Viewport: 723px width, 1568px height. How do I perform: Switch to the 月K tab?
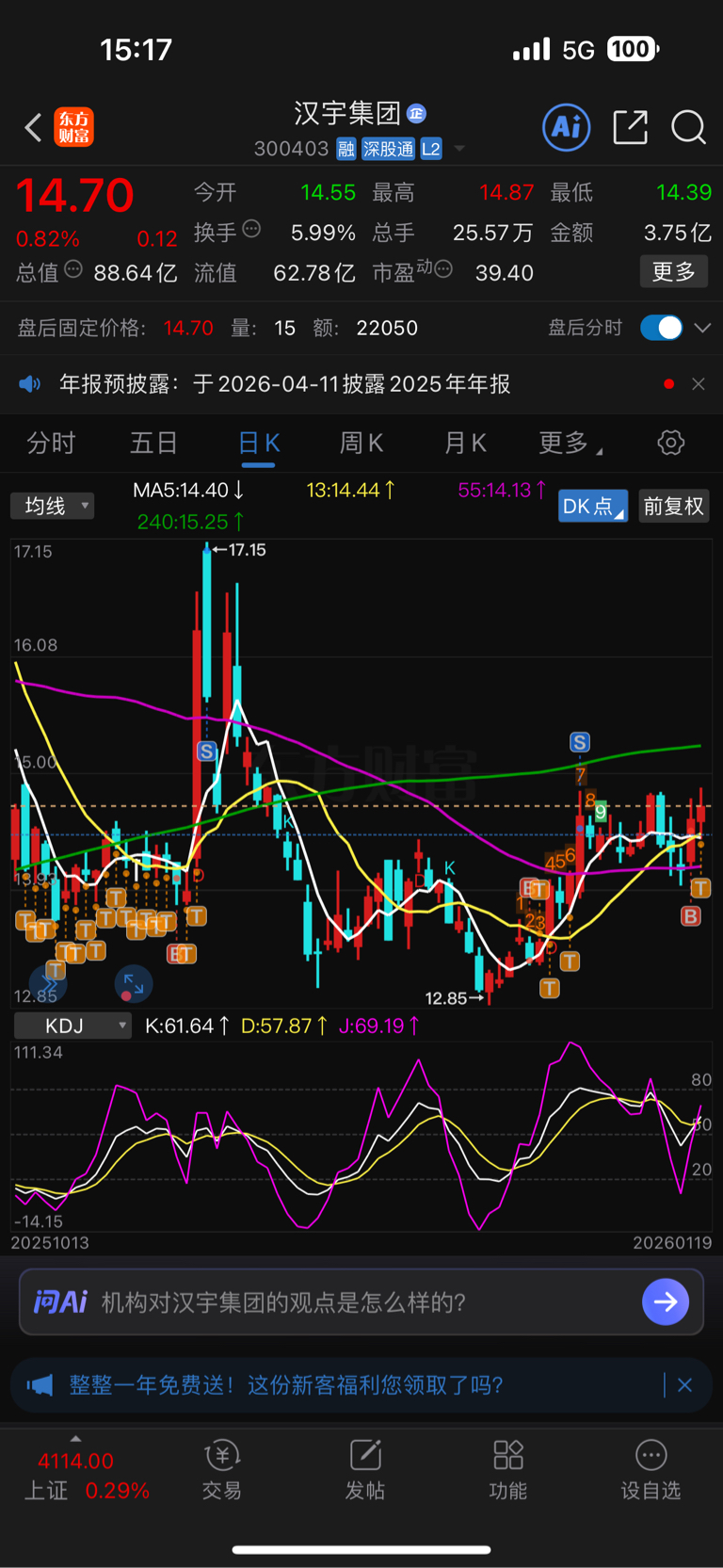tap(465, 443)
